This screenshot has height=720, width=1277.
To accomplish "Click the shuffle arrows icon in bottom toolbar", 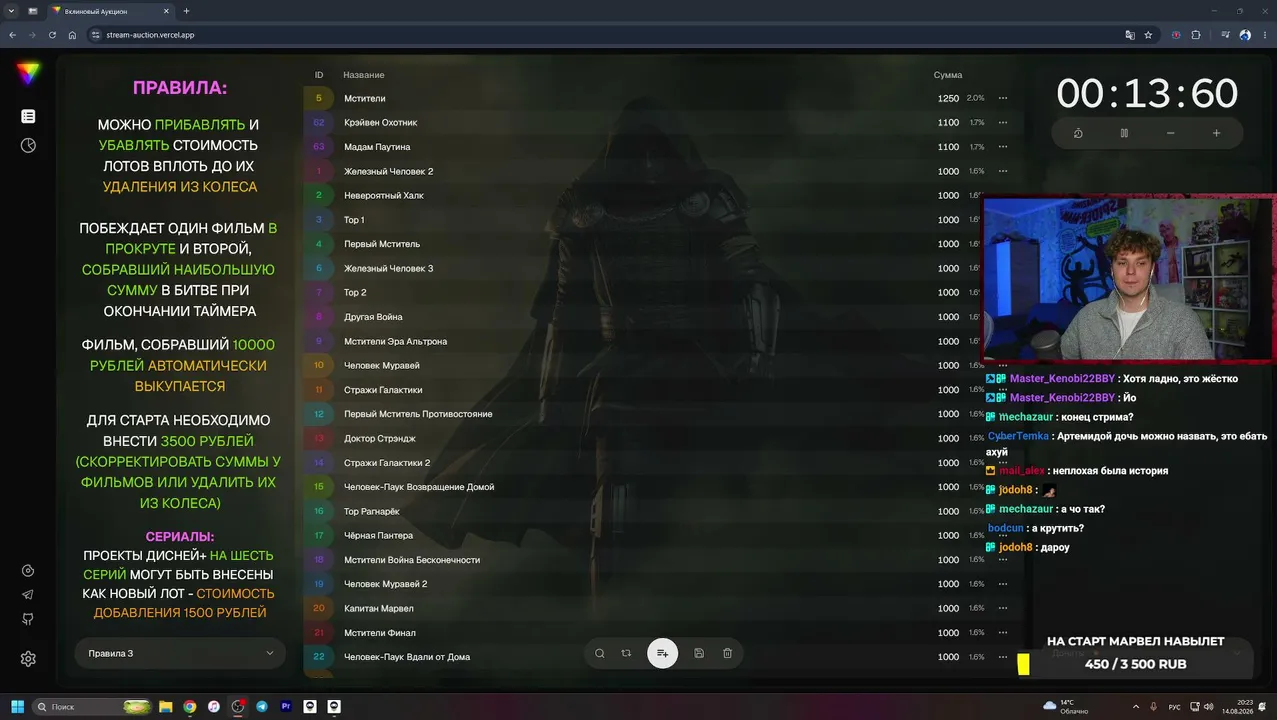I will (626, 653).
